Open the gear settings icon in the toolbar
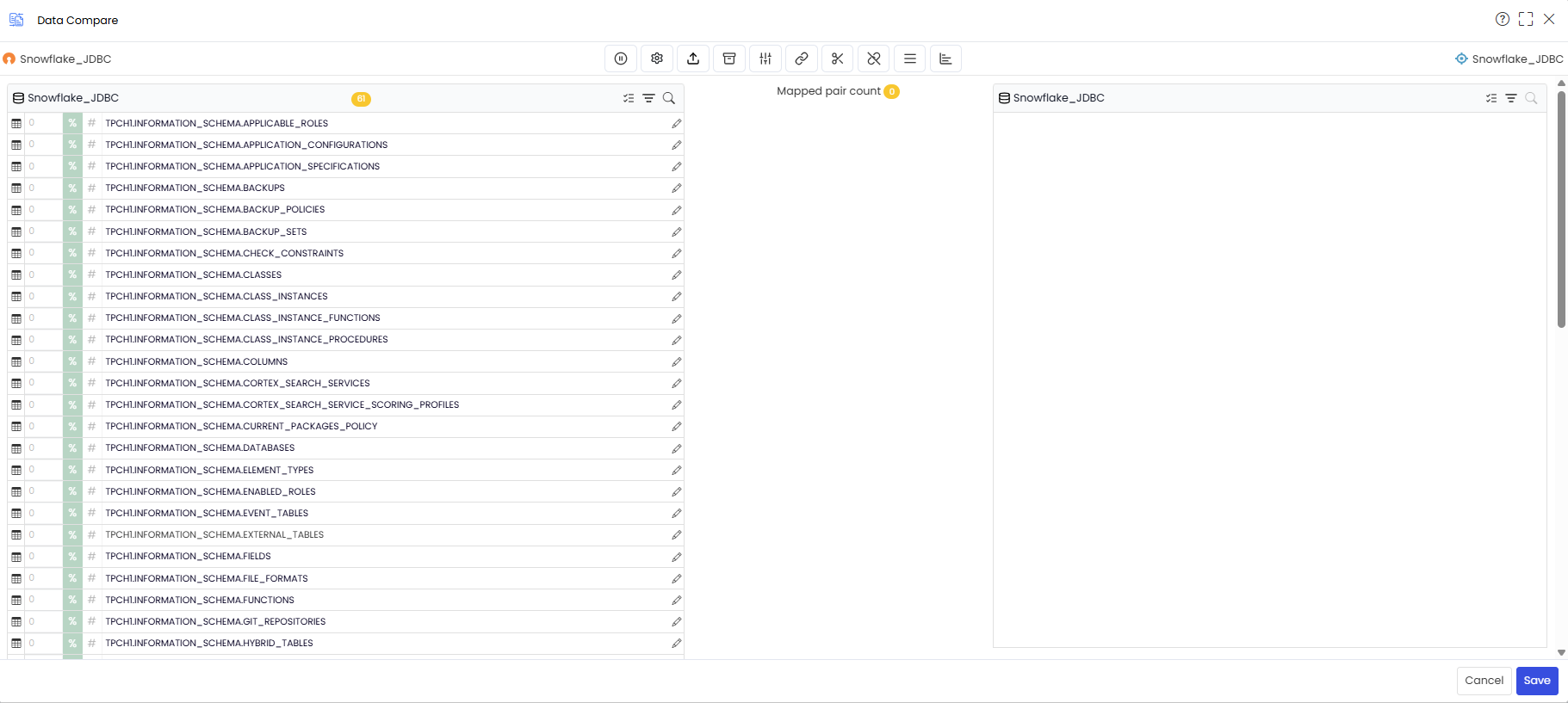The height and width of the screenshot is (703, 1568). (657, 59)
